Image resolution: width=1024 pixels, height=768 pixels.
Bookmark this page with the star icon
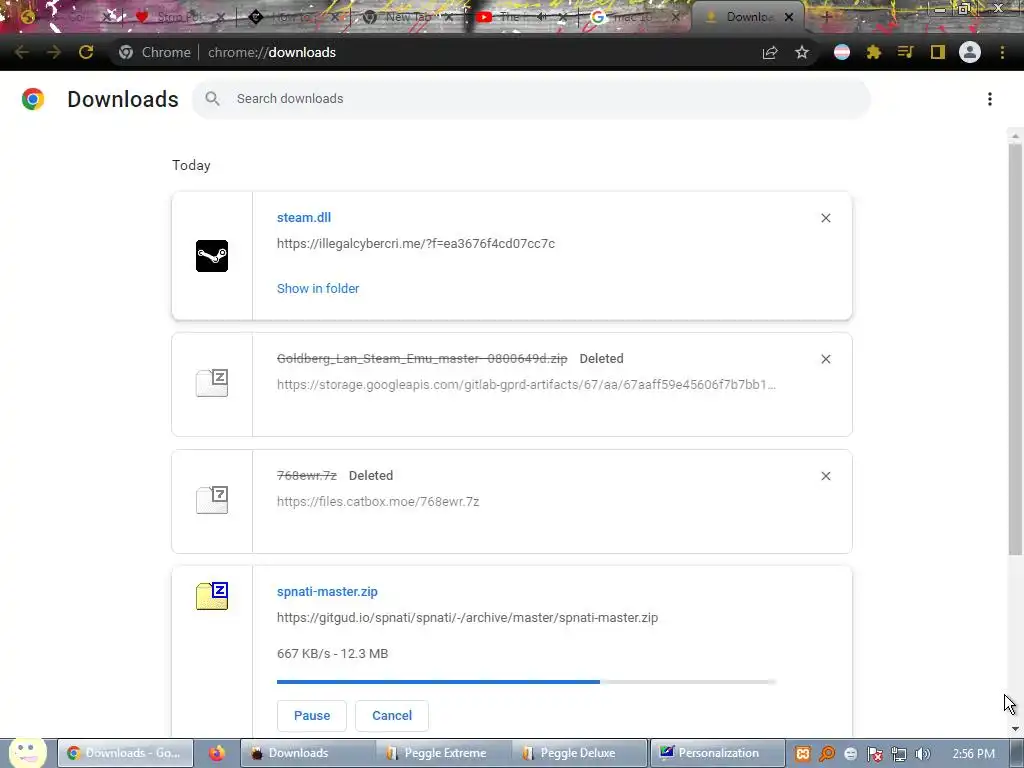click(802, 52)
